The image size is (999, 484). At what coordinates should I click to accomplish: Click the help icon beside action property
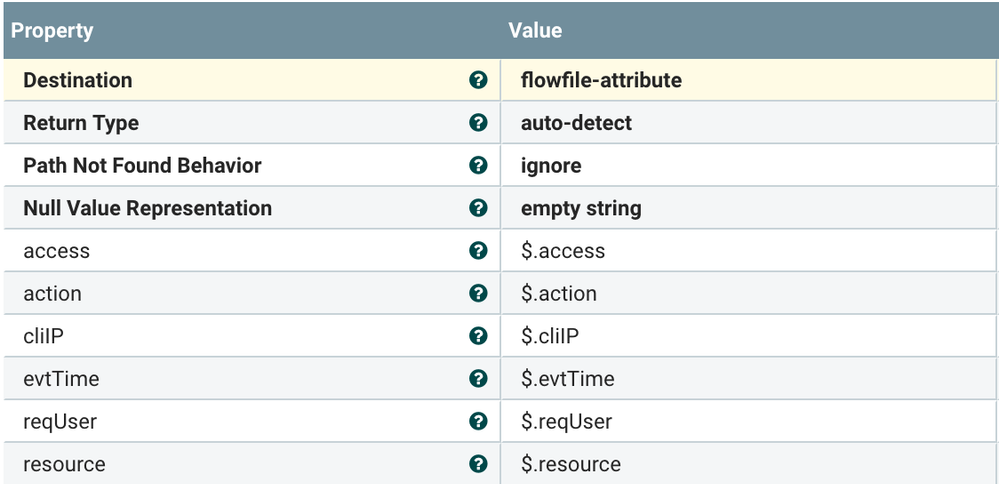pos(478,293)
